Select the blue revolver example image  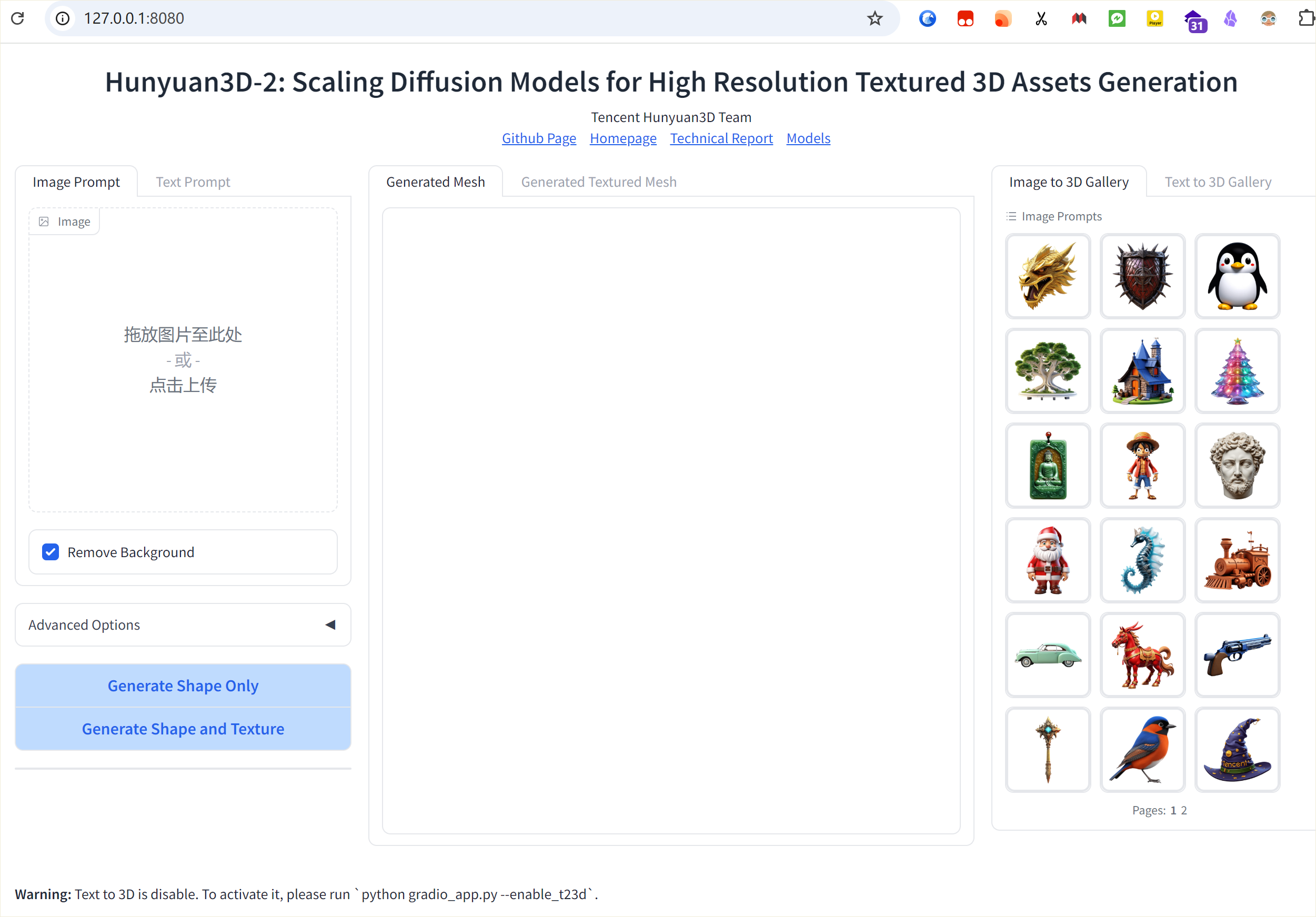pyautogui.click(x=1237, y=654)
